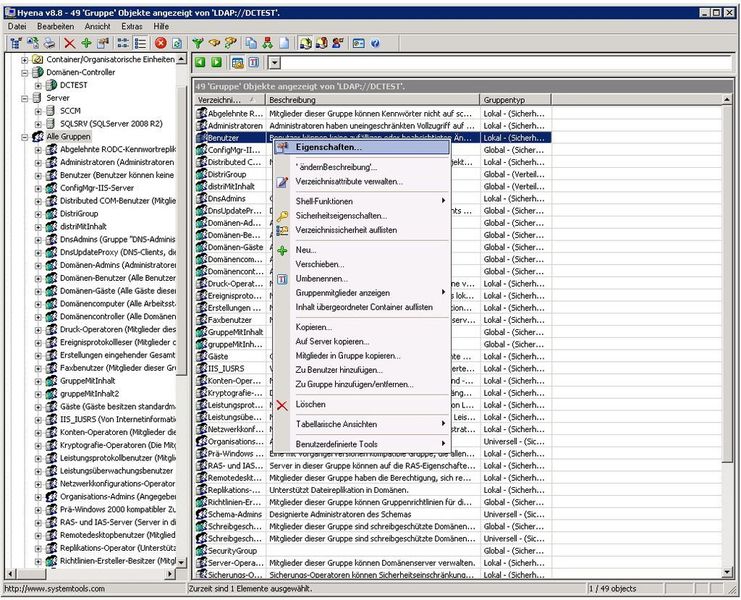Sort by the Gruppentyp column header
This screenshot has width=741, height=600.
coord(516,100)
